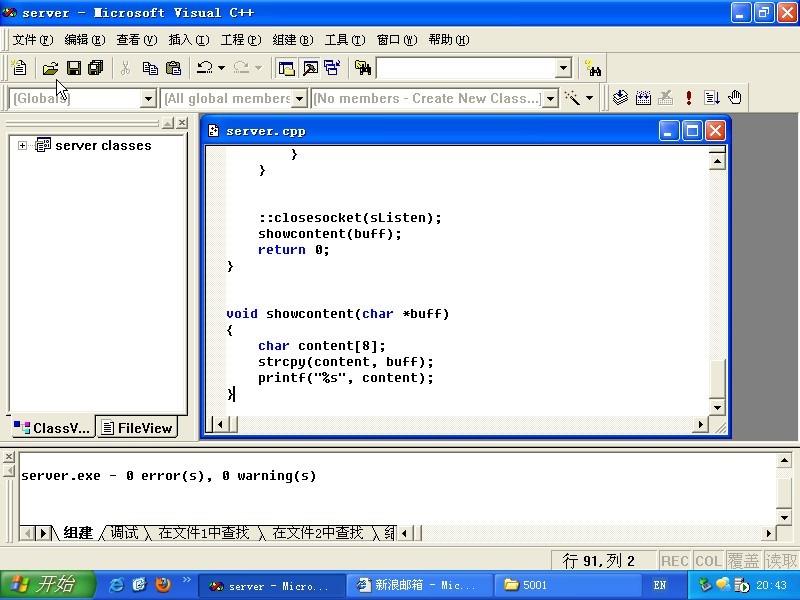Click the binoculars Search icon
Viewport: 800px width, 600px height.
tap(593, 68)
